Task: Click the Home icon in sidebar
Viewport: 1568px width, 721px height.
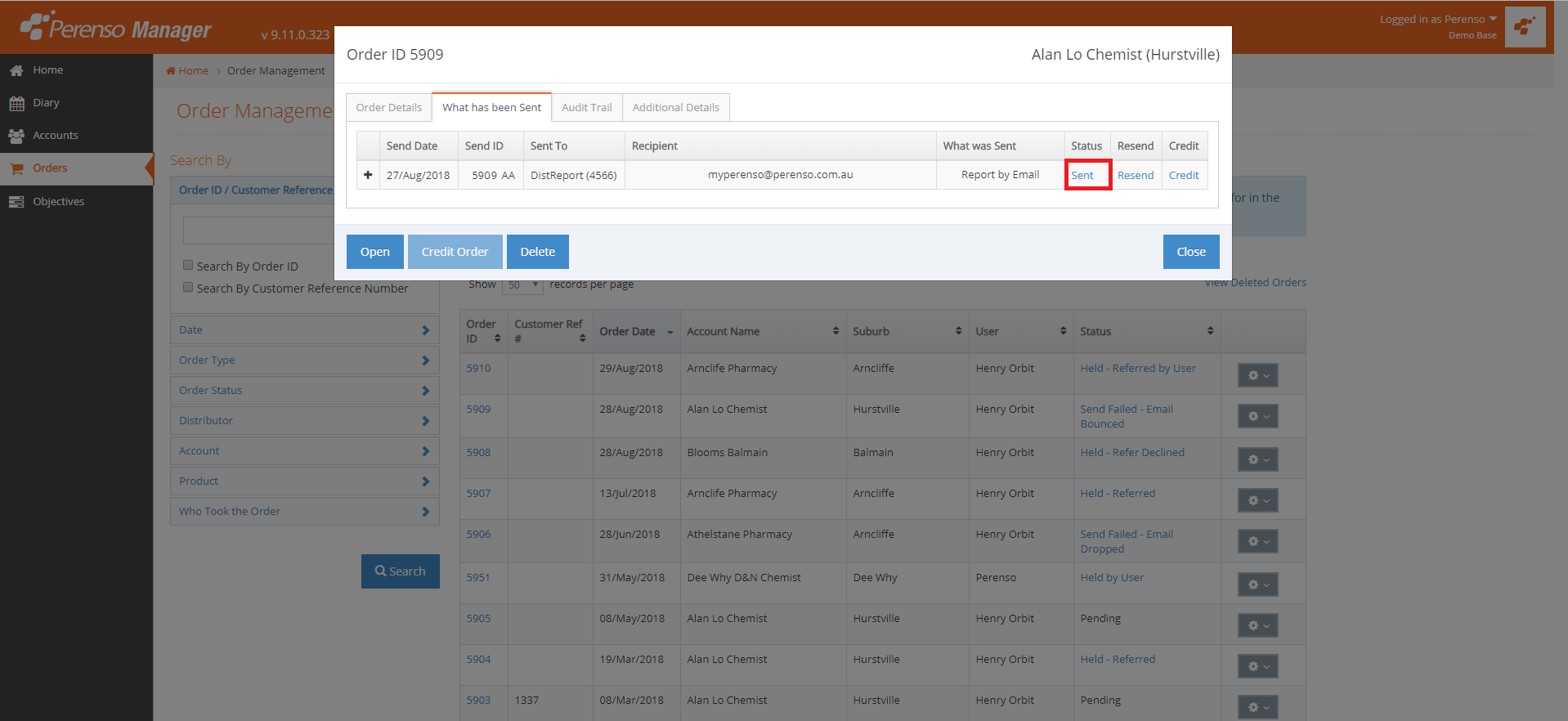Action: point(16,71)
